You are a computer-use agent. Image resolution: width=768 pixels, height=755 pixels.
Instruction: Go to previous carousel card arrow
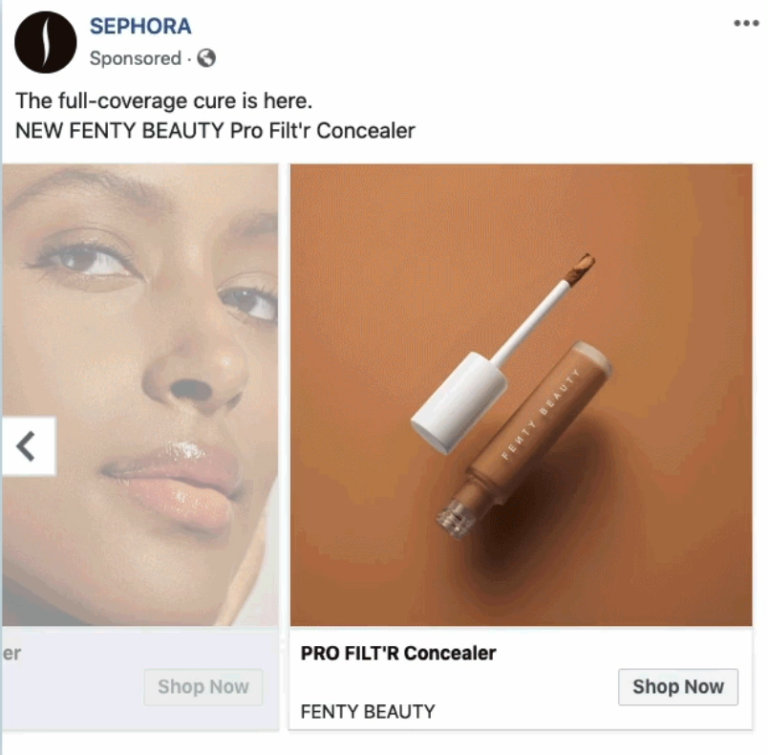pyautogui.click(x=28, y=446)
